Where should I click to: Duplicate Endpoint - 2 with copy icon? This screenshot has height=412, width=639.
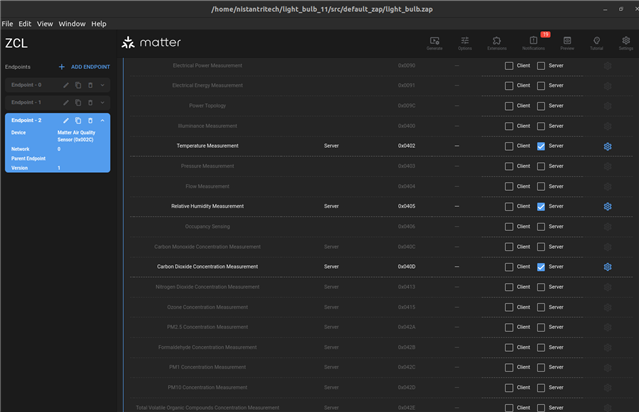point(78,121)
